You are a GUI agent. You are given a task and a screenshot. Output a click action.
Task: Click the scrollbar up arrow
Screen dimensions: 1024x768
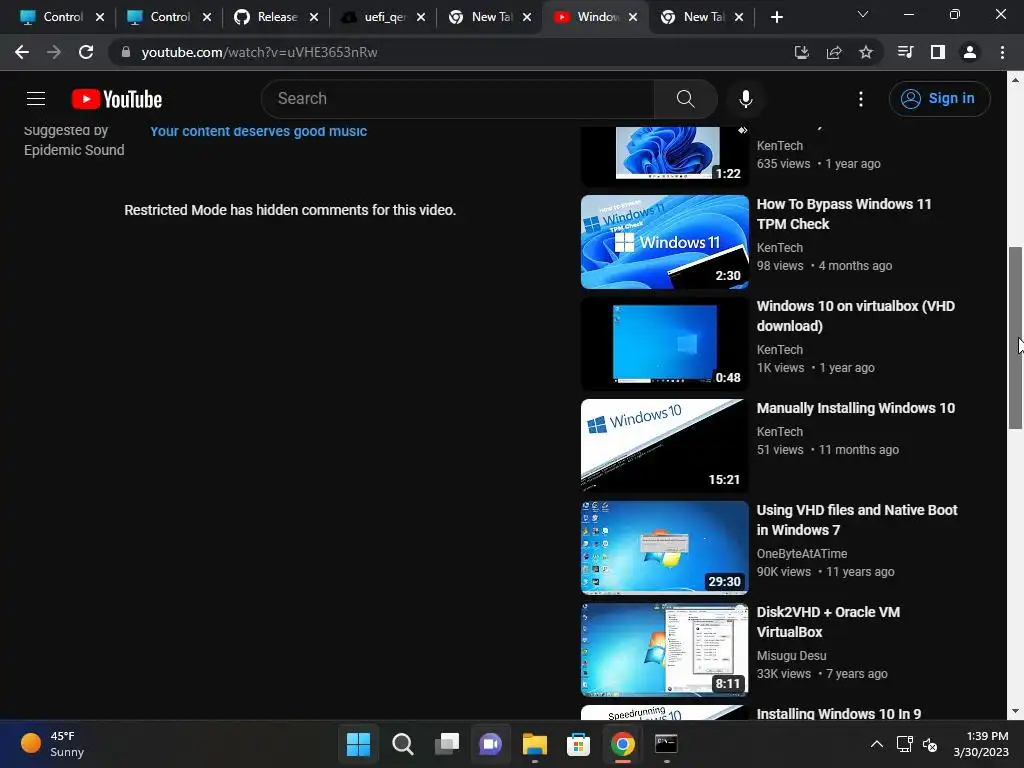pyautogui.click(x=1015, y=80)
